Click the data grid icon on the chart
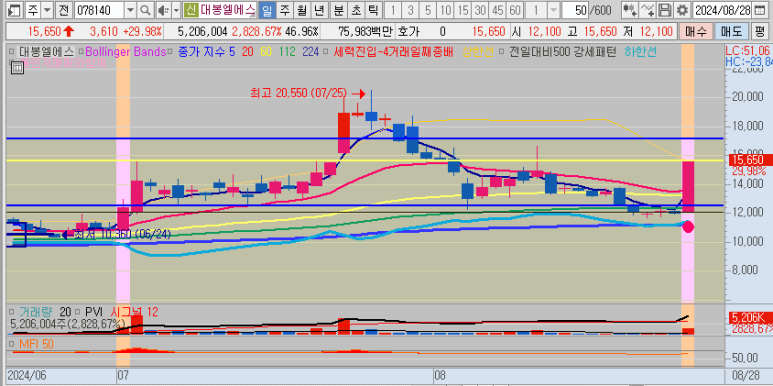 (17, 68)
